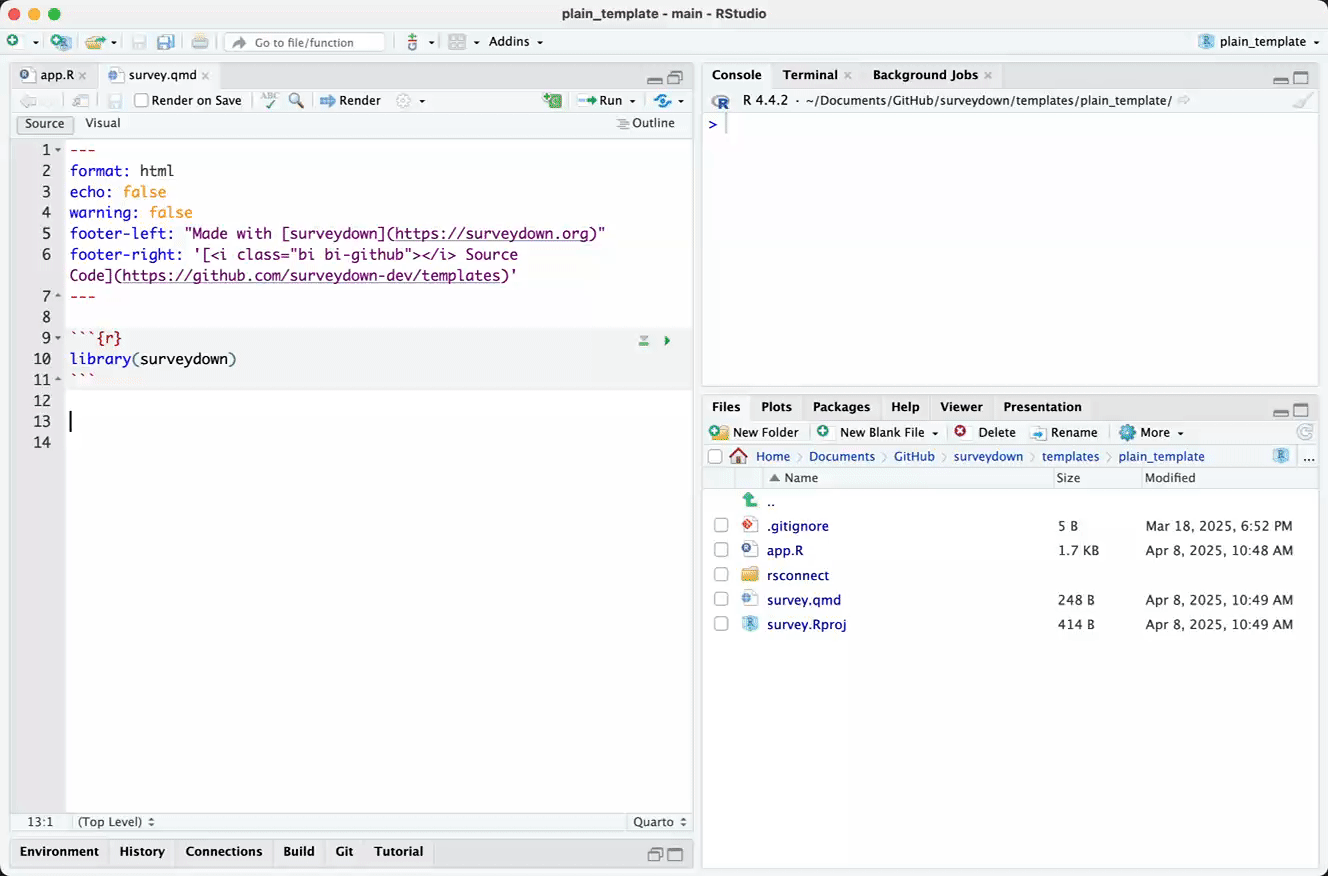Click the New Folder button
Screen dimensions: 1328x876
click(754, 432)
